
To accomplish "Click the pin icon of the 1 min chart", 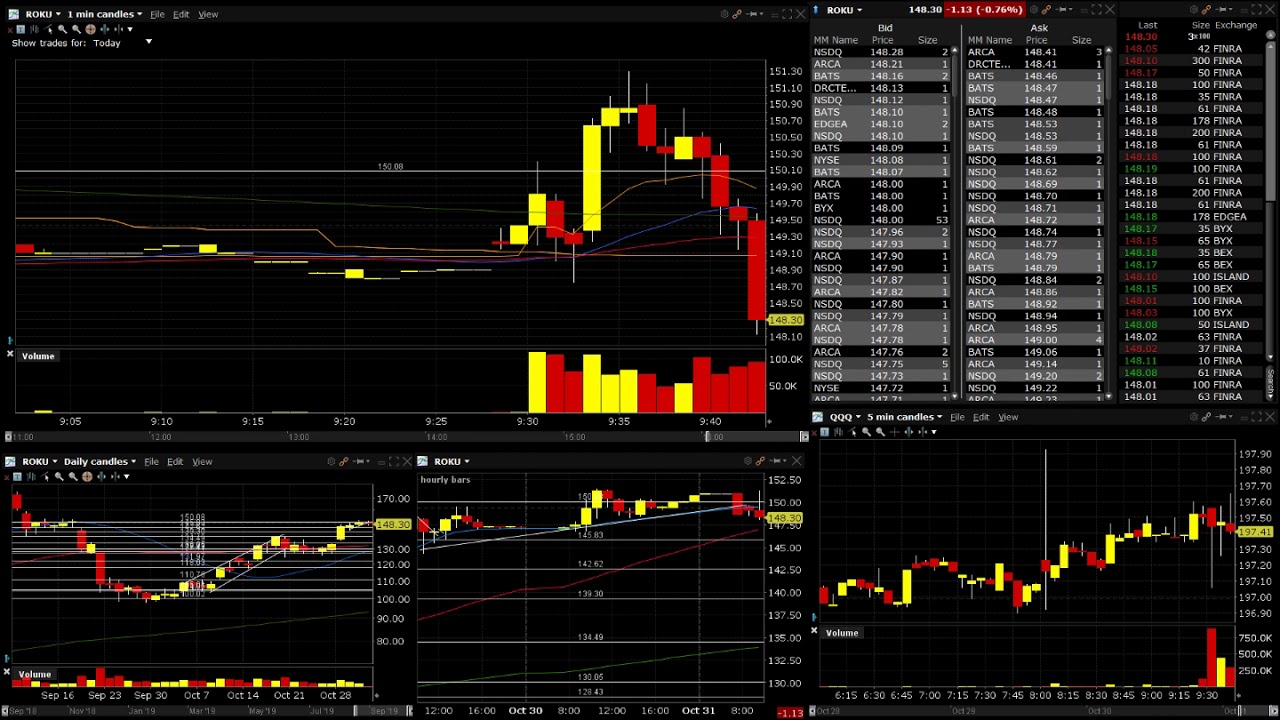I will (753, 14).
